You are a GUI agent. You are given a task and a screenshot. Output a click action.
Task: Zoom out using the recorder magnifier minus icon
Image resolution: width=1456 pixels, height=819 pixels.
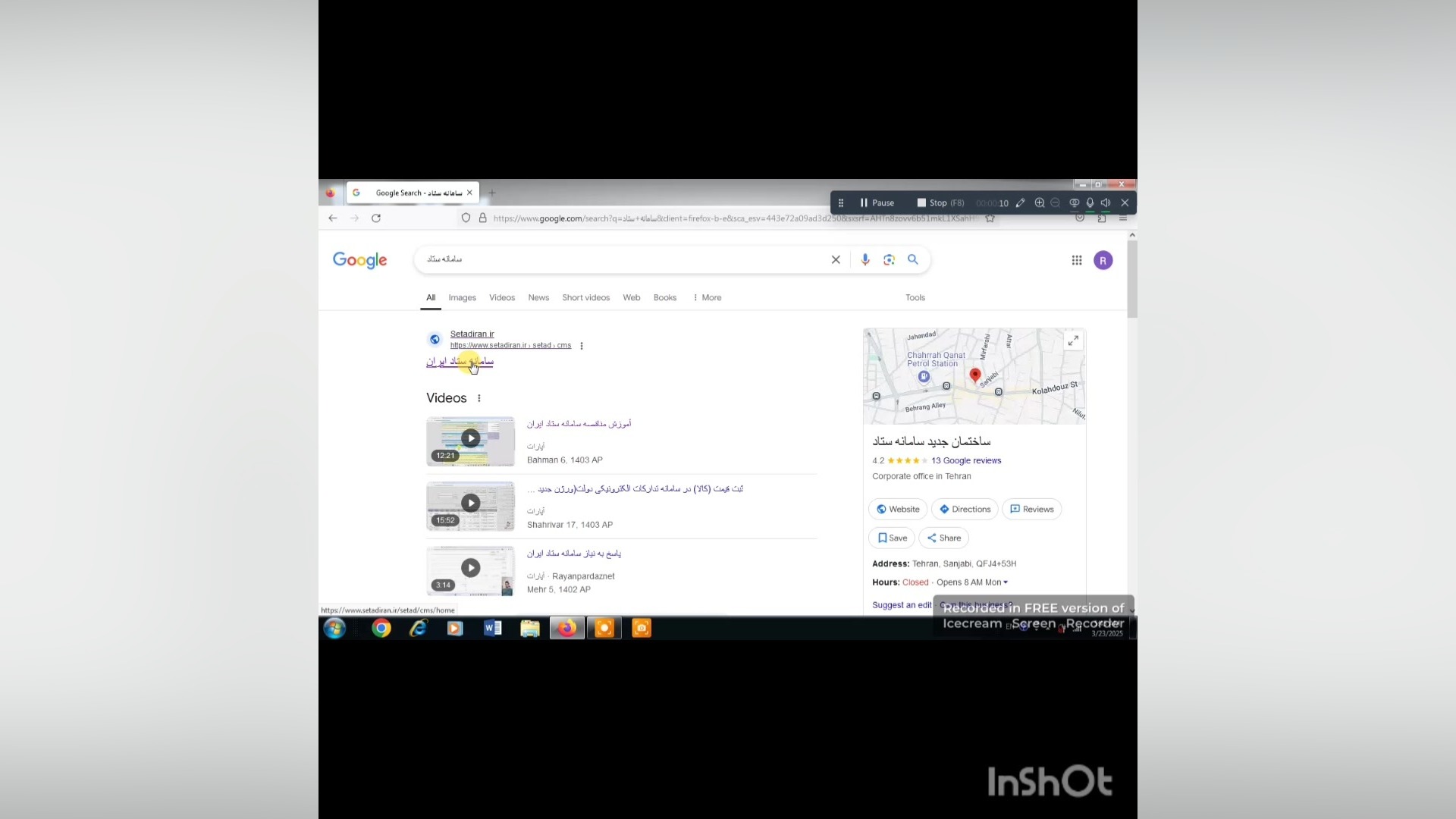click(1055, 203)
